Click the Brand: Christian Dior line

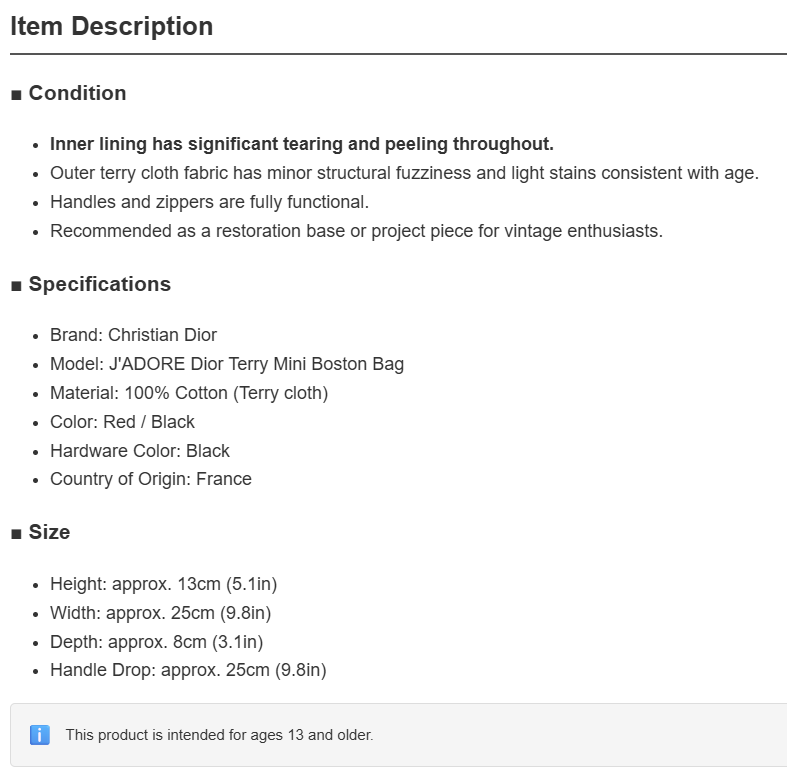pyautogui.click(x=134, y=335)
